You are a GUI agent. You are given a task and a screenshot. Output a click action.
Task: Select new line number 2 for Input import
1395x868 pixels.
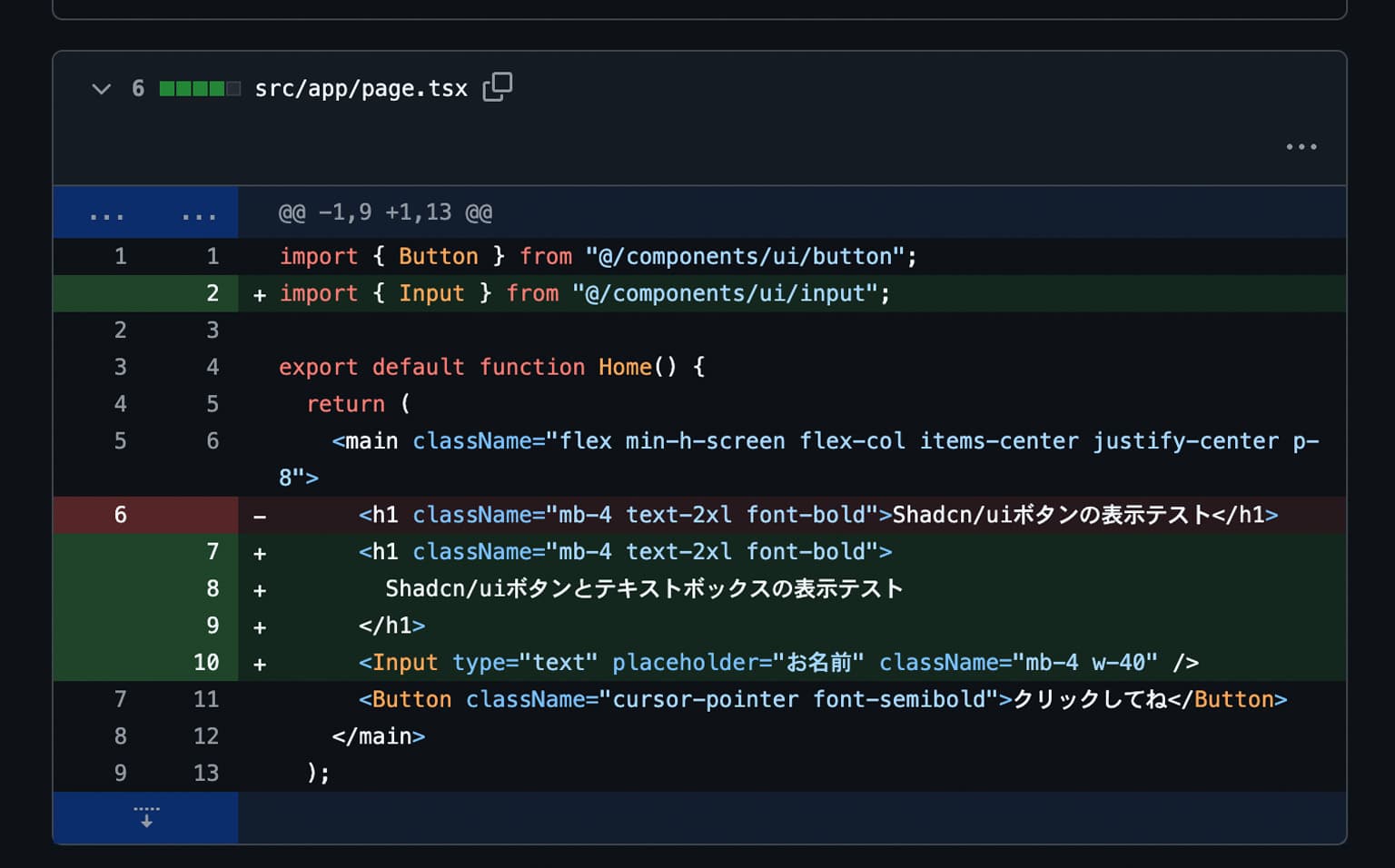(213, 293)
